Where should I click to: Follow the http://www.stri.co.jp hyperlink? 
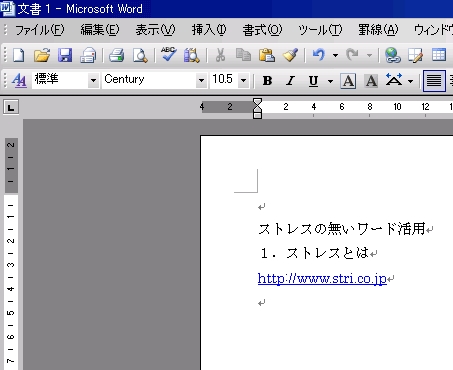pos(322,278)
